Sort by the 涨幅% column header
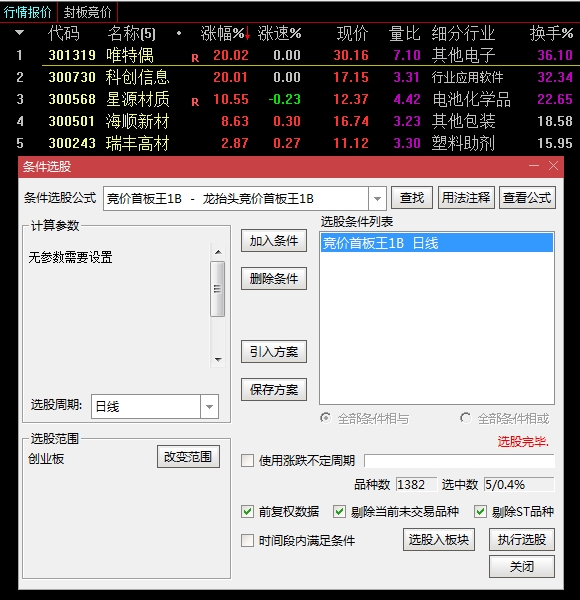 (x=222, y=33)
